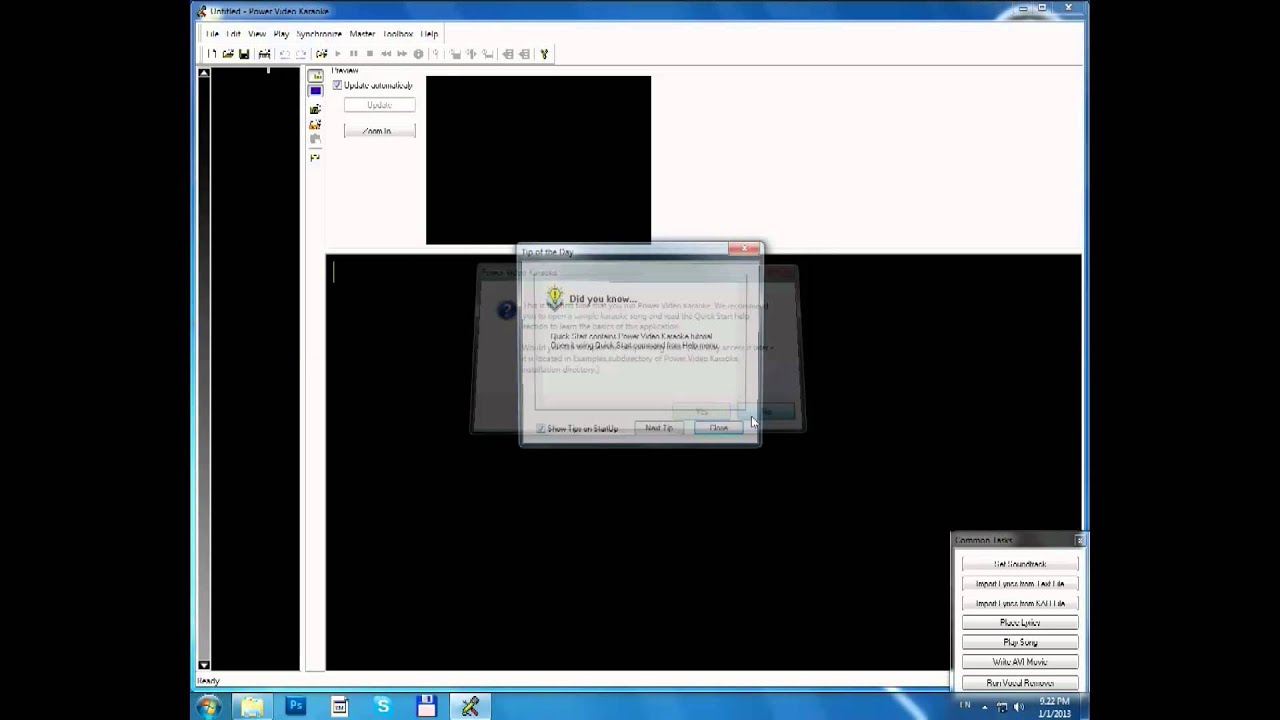Open the View menu
The height and width of the screenshot is (720, 1280).
[257, 34]
